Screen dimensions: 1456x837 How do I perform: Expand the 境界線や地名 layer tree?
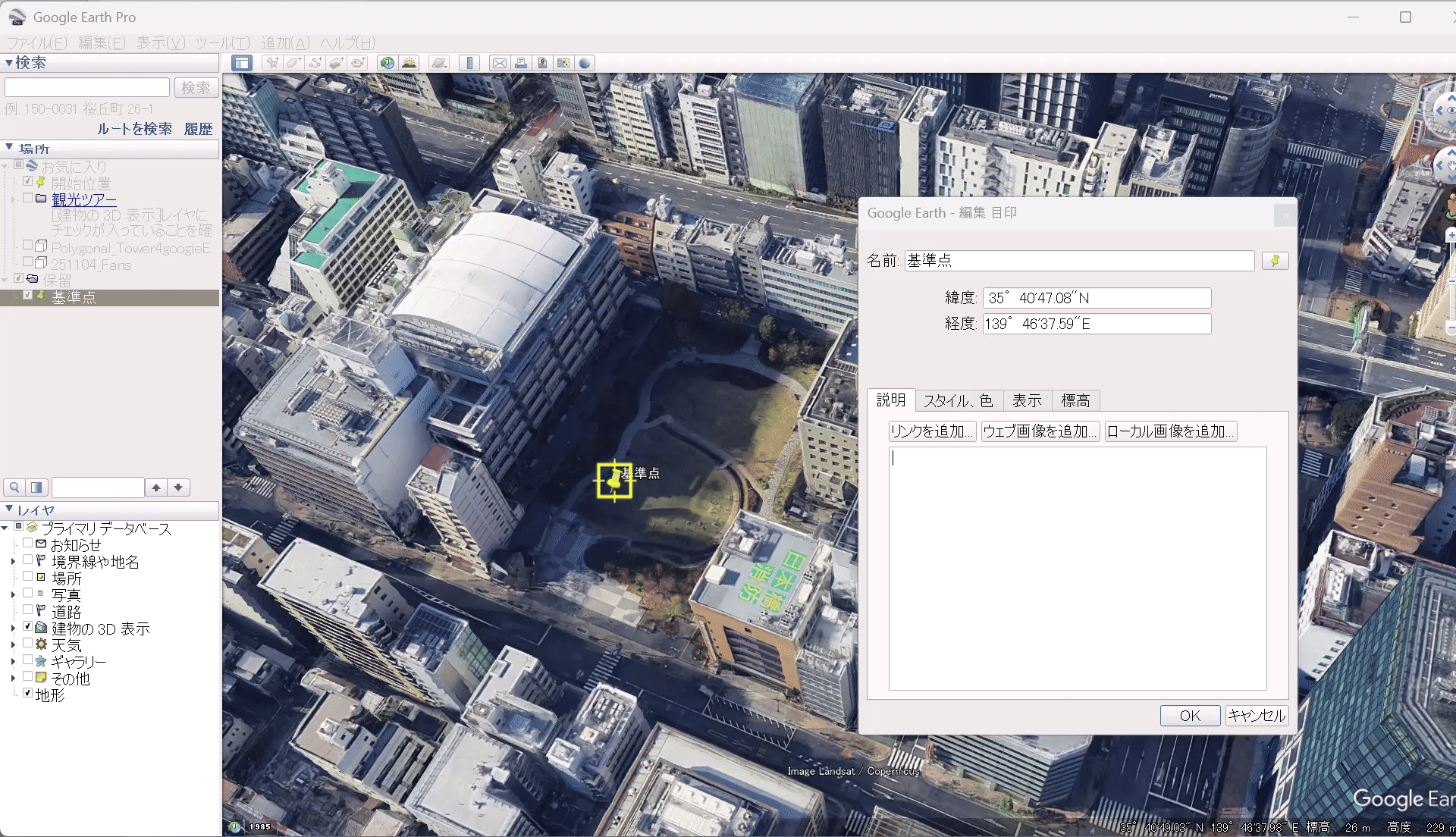pyautogui.click(x=13, y=562)
